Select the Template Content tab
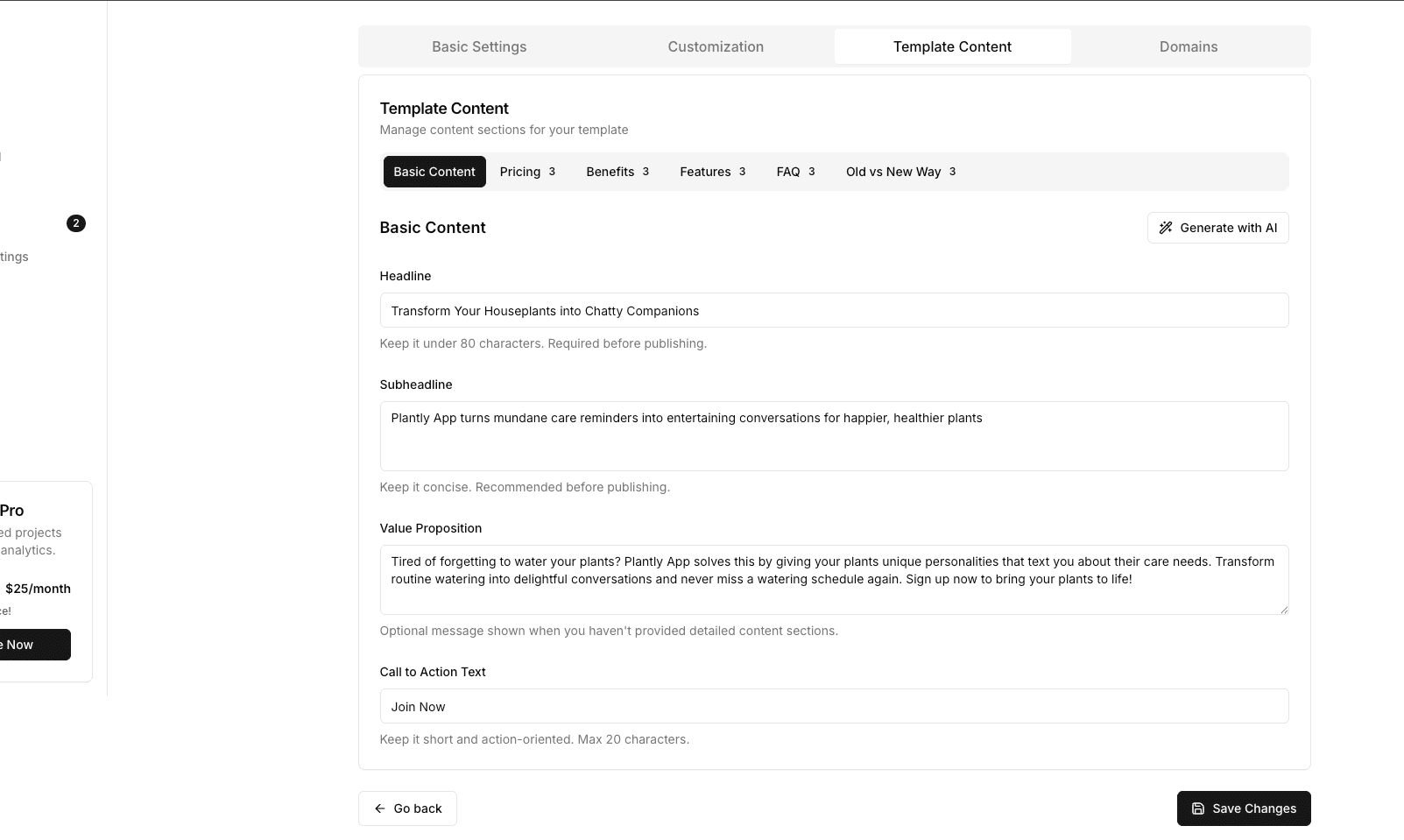Screen dimensions: 1404x840 pyautogui.click(x=952, y=47)
